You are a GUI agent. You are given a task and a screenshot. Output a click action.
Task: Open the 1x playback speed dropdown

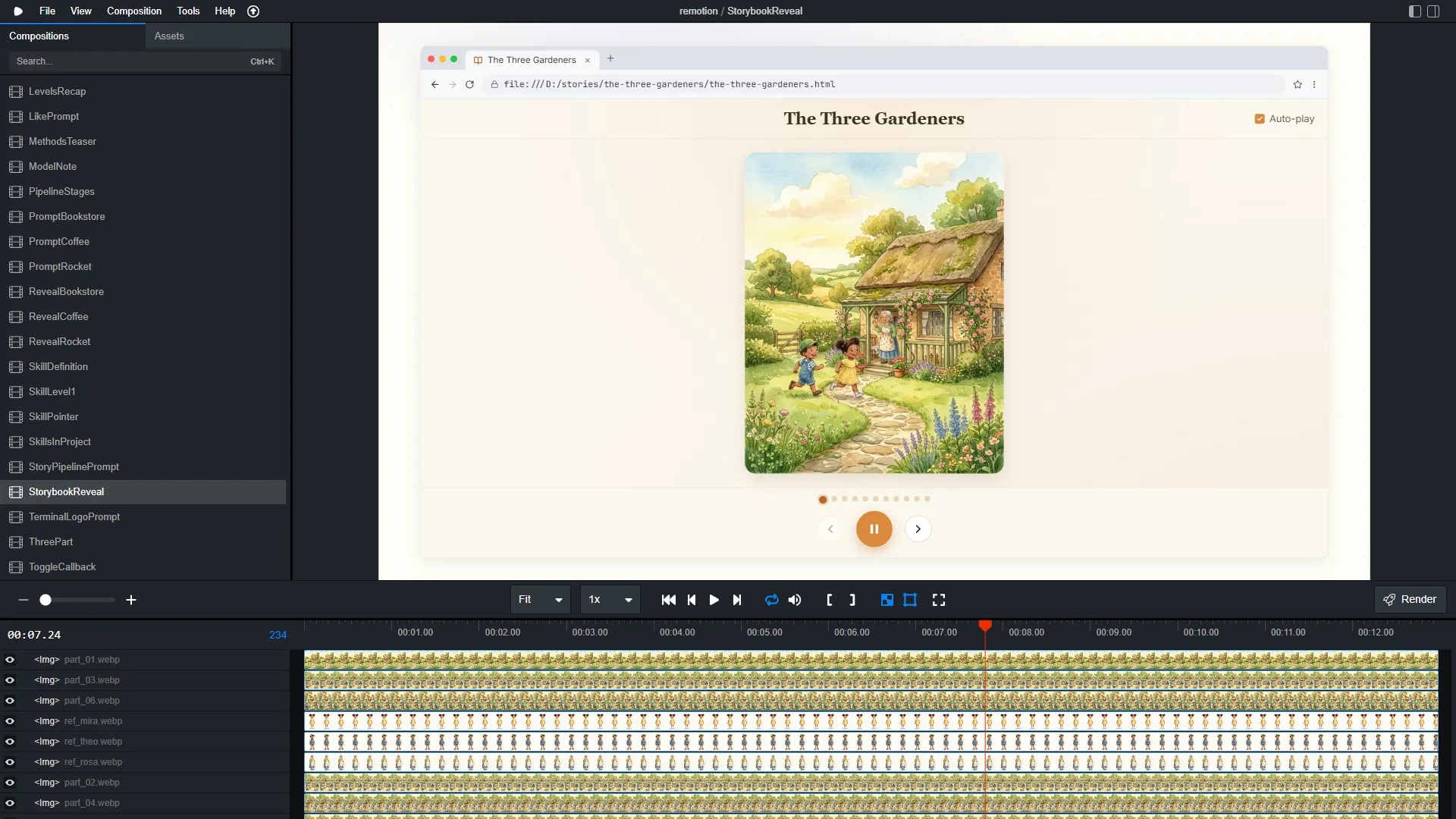pyautogui.click(x=610, y=600)
